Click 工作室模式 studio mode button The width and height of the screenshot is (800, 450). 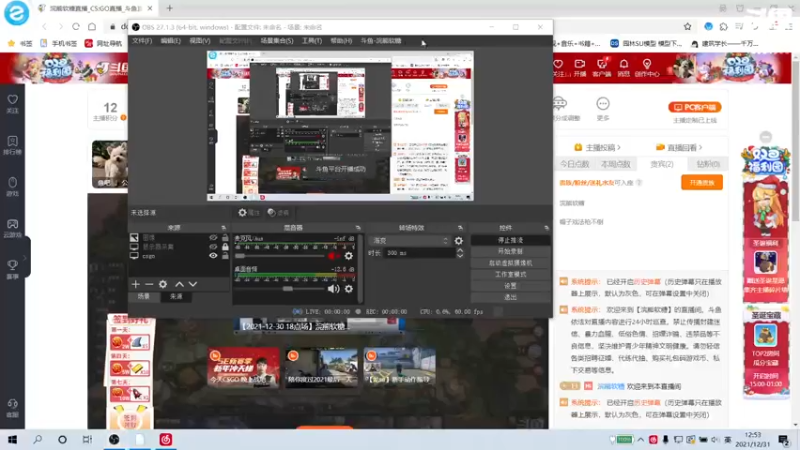pos(510,274)
